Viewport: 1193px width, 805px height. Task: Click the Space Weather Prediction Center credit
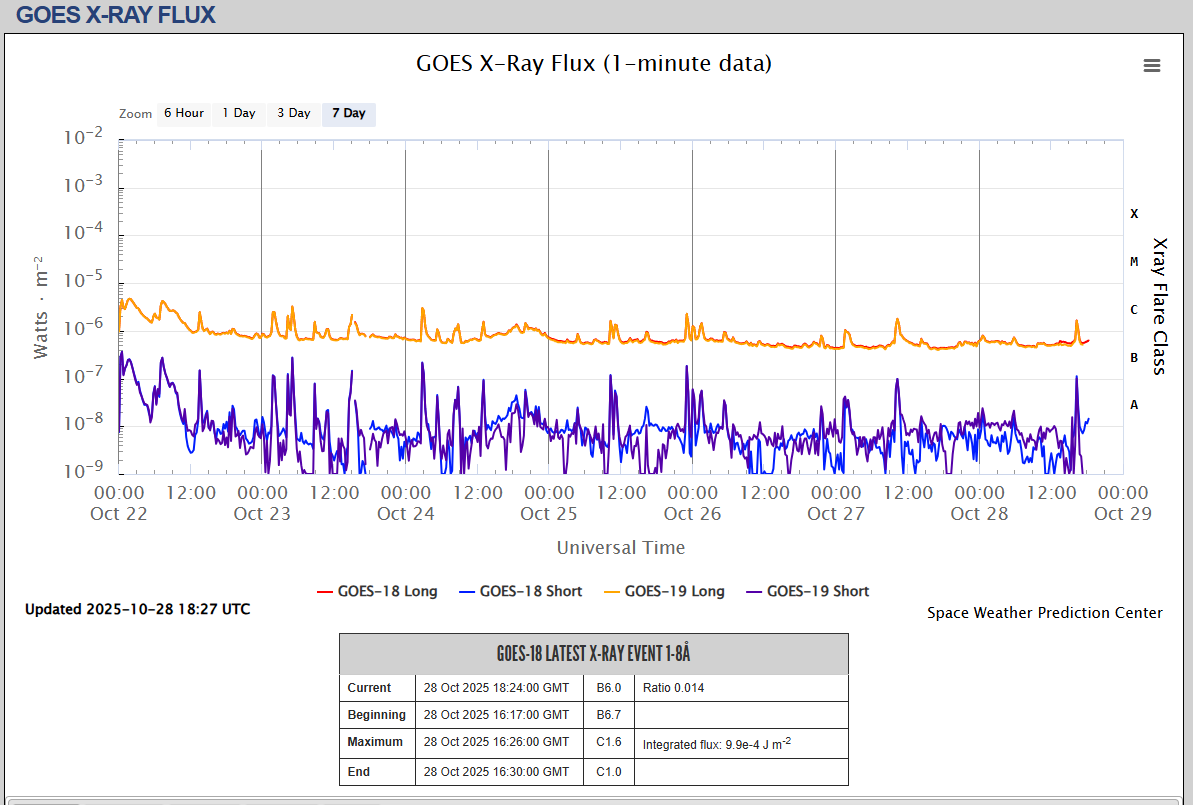[x=1044, y=613]
